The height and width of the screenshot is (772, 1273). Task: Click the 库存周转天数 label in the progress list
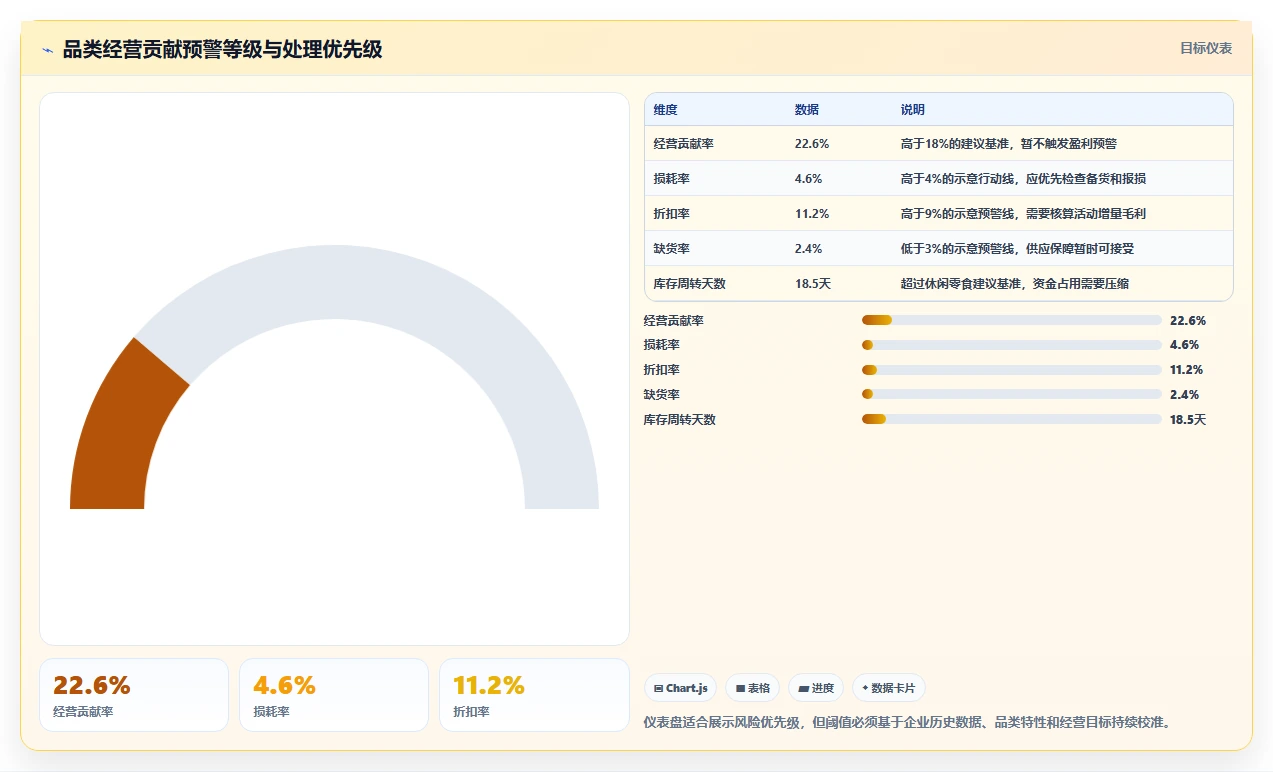680,419
